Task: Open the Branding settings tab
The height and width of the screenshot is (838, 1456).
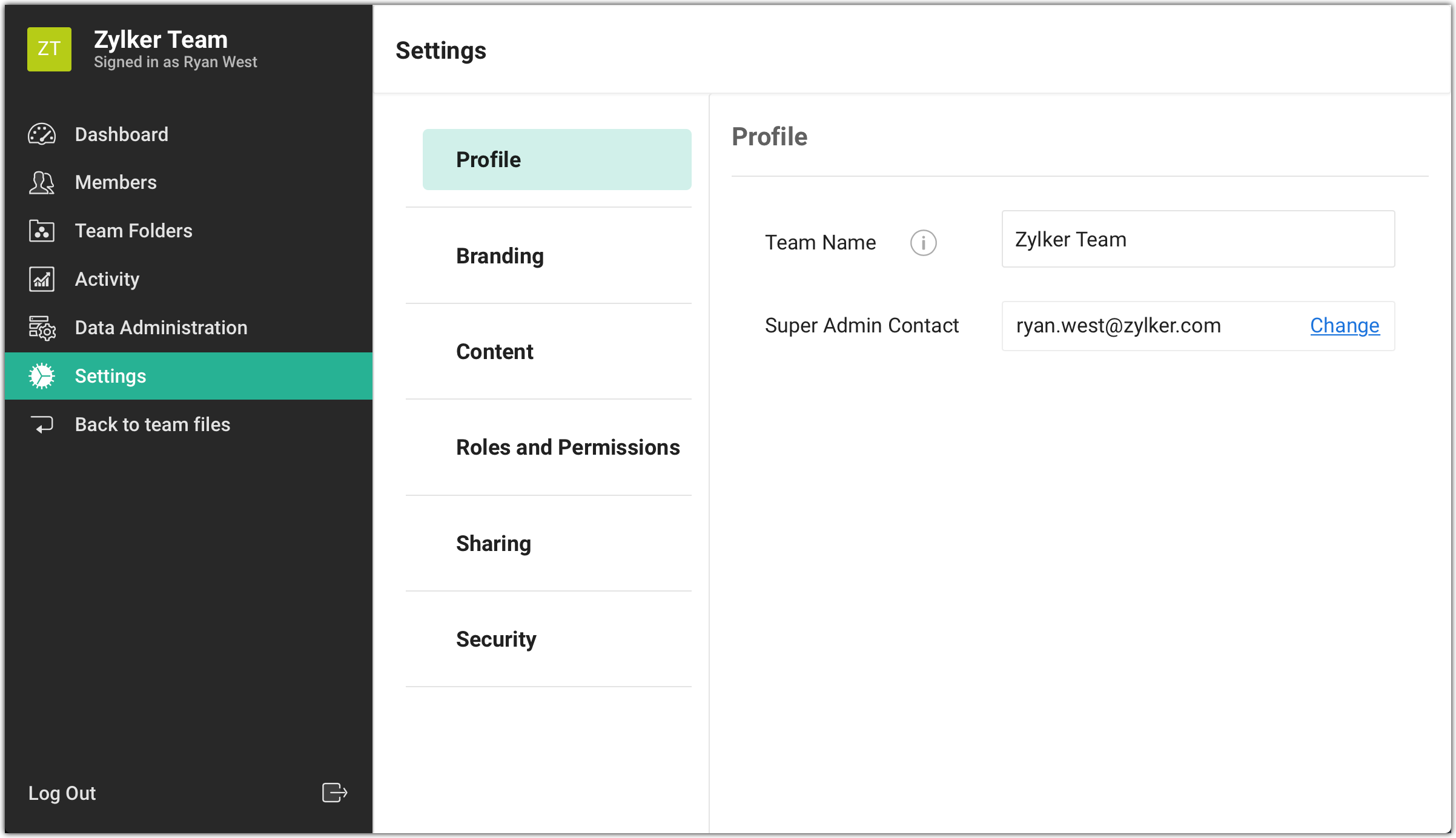Action: pos(500,256)
